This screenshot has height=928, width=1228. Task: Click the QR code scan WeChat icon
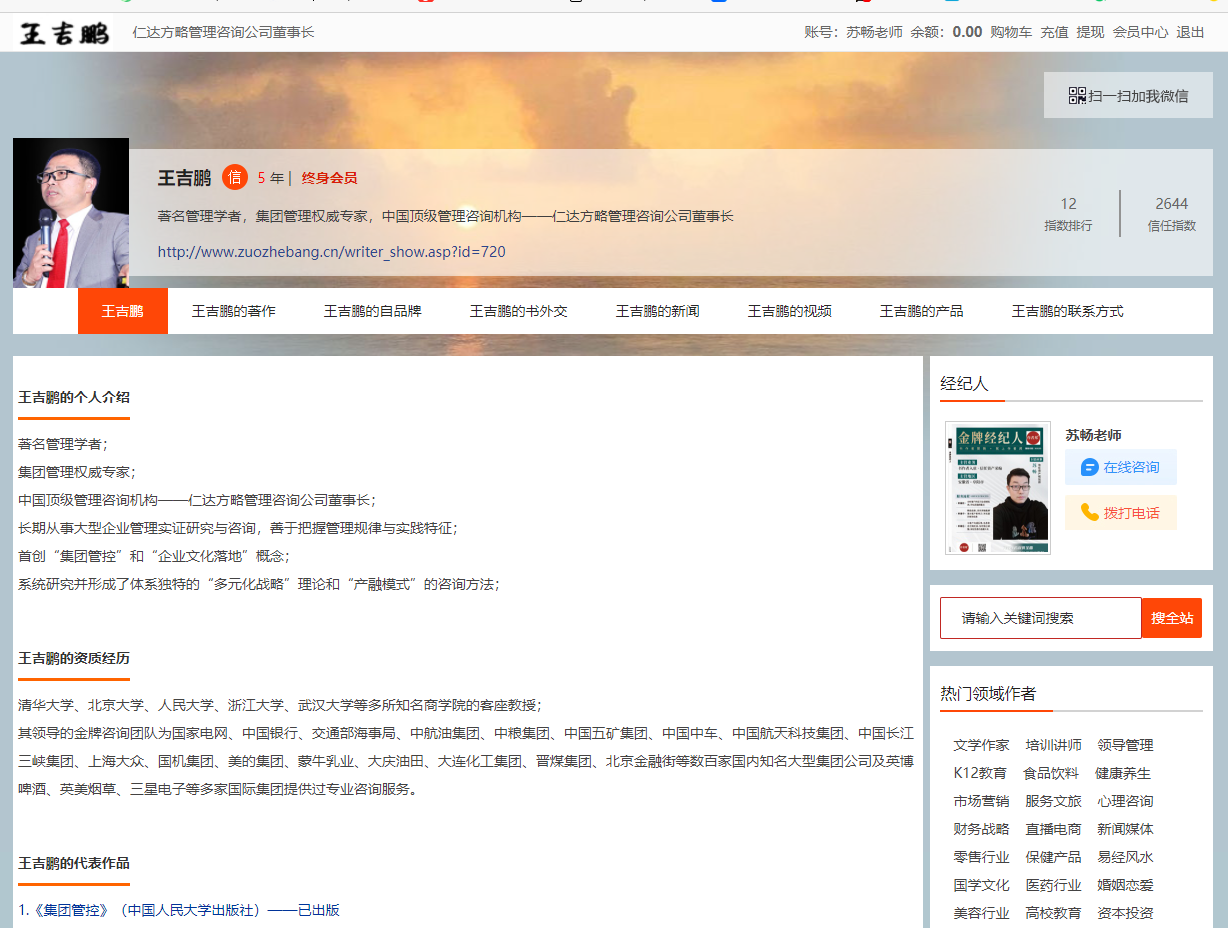click(x=1077, y=96)
